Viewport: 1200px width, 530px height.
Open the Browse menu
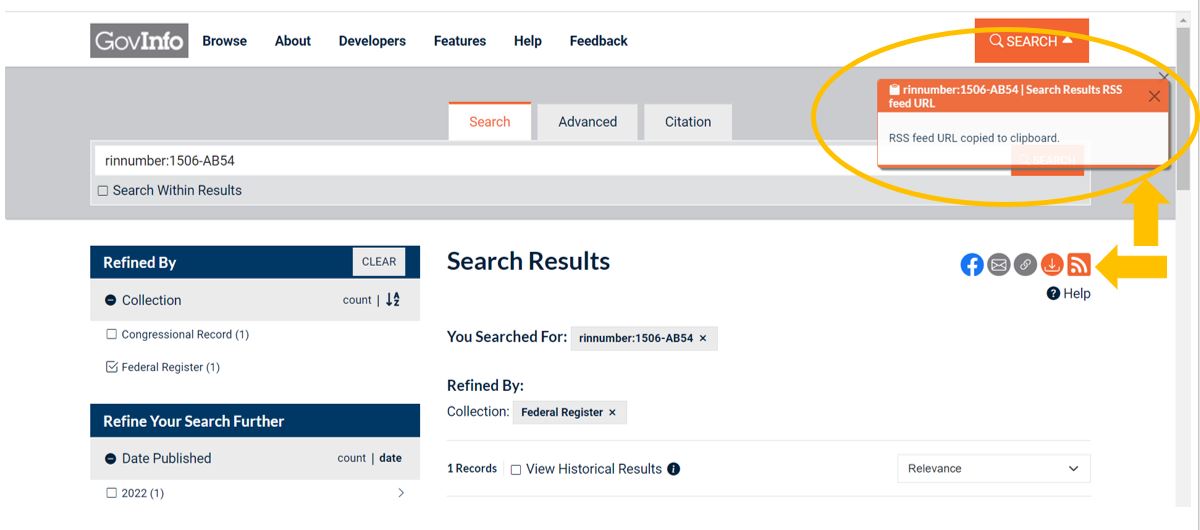pos(224,41)
